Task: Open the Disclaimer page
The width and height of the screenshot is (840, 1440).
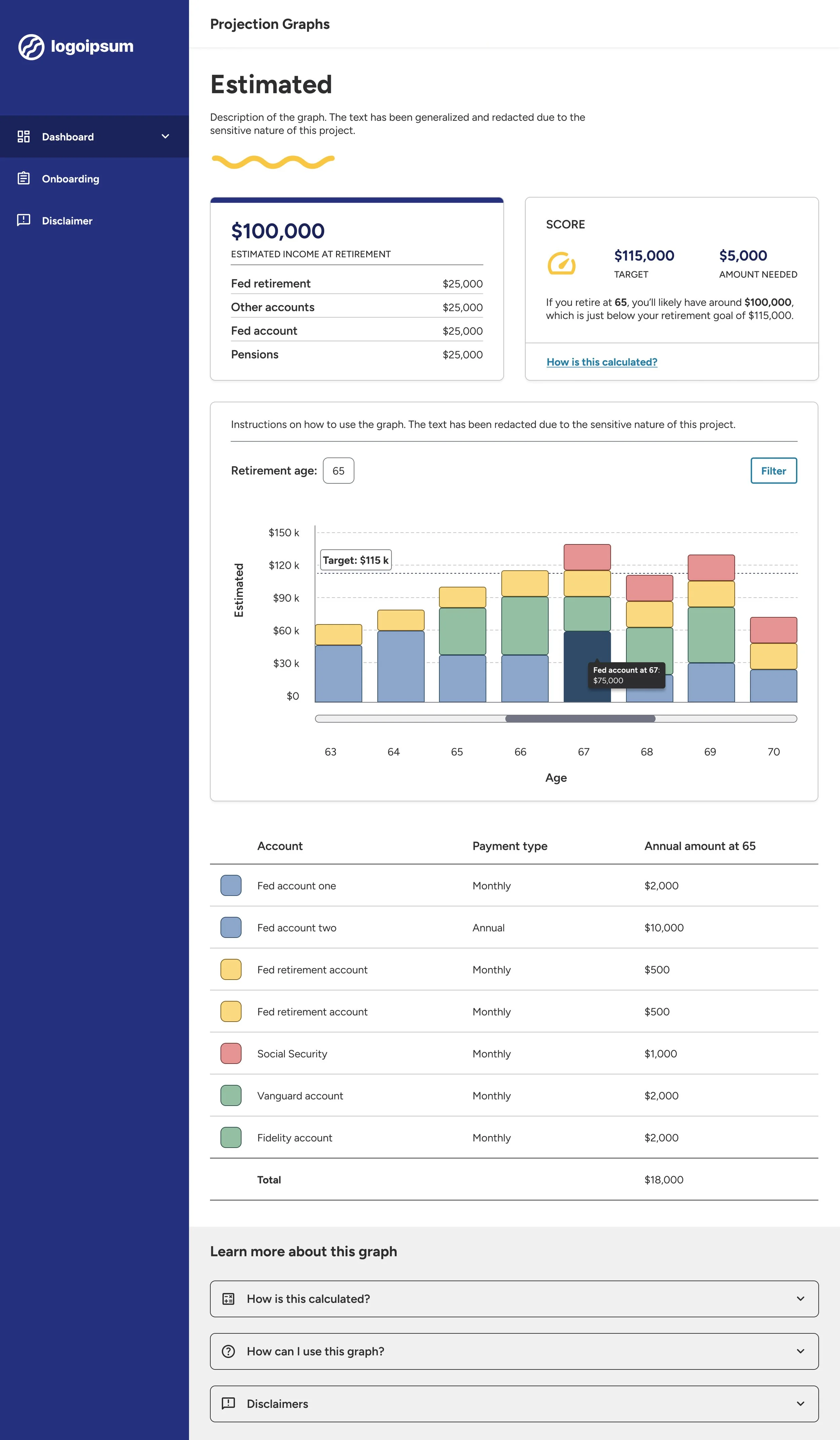Action: [68, 220]
